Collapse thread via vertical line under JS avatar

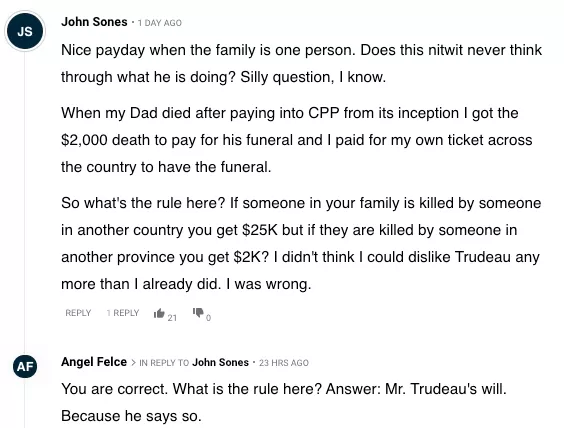point(25,201)
